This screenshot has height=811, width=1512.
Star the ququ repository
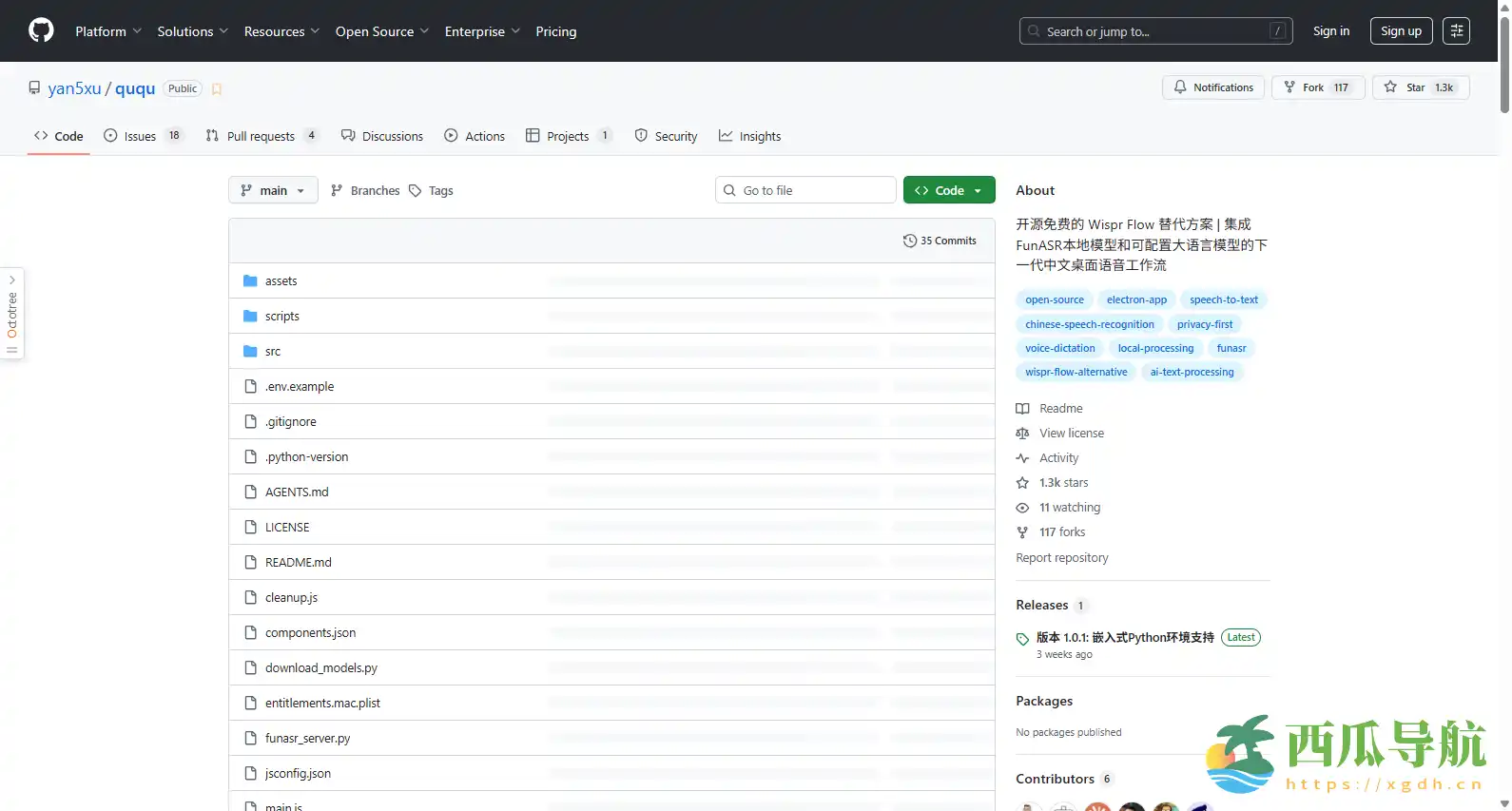click(x=1420, y=87)
